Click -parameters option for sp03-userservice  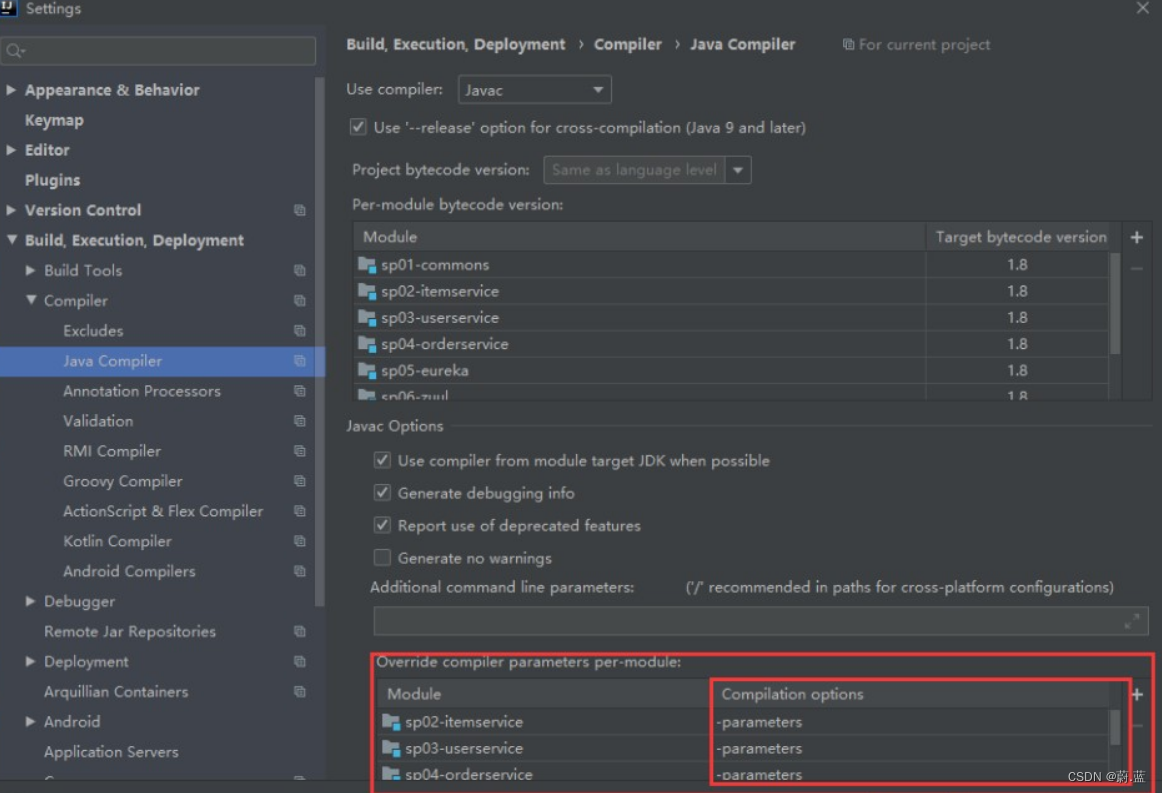point(759,749)
